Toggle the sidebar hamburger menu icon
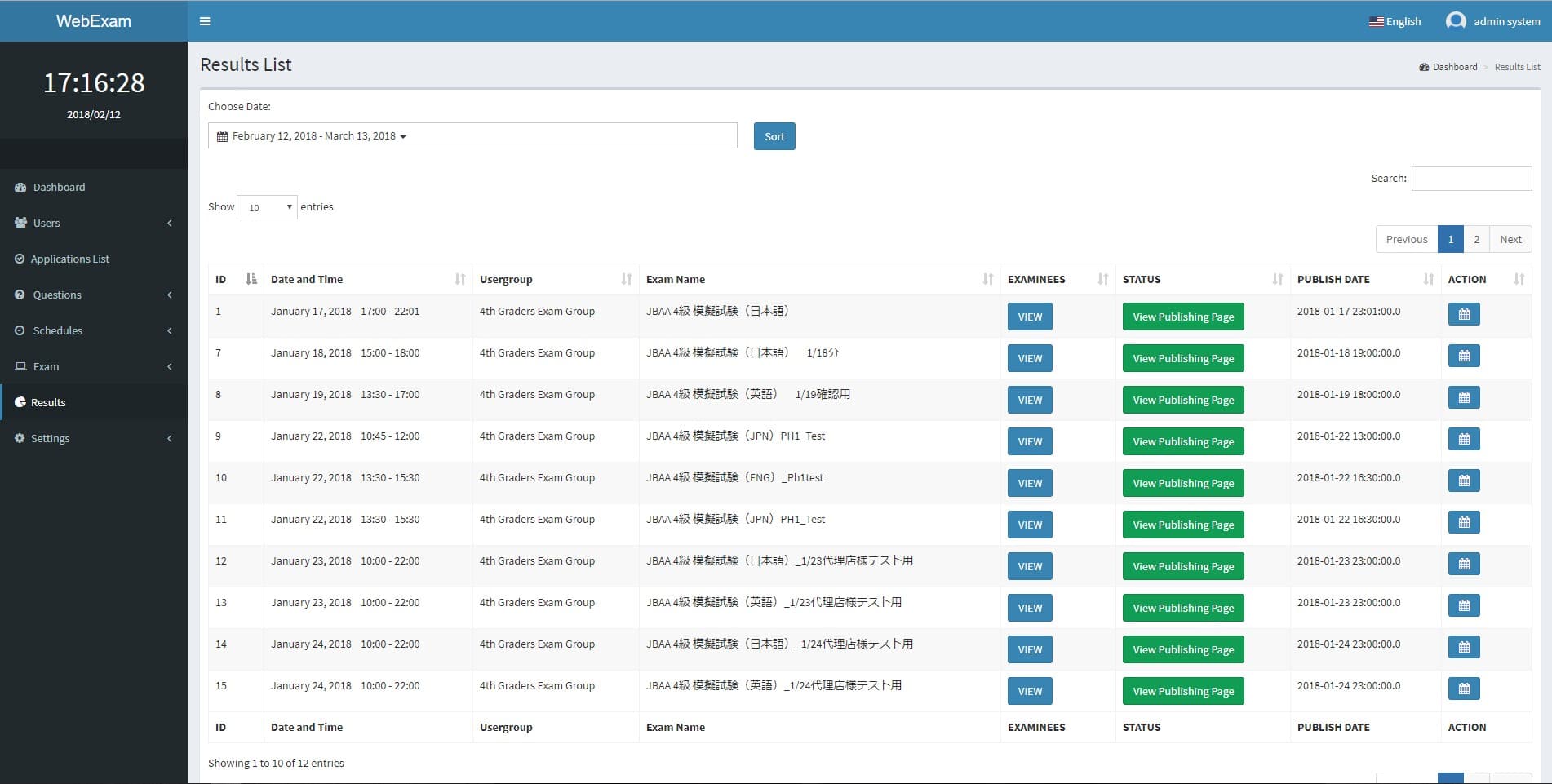Image resolution: width=1552 pixels, height=784 pixels. click(205, 21)
